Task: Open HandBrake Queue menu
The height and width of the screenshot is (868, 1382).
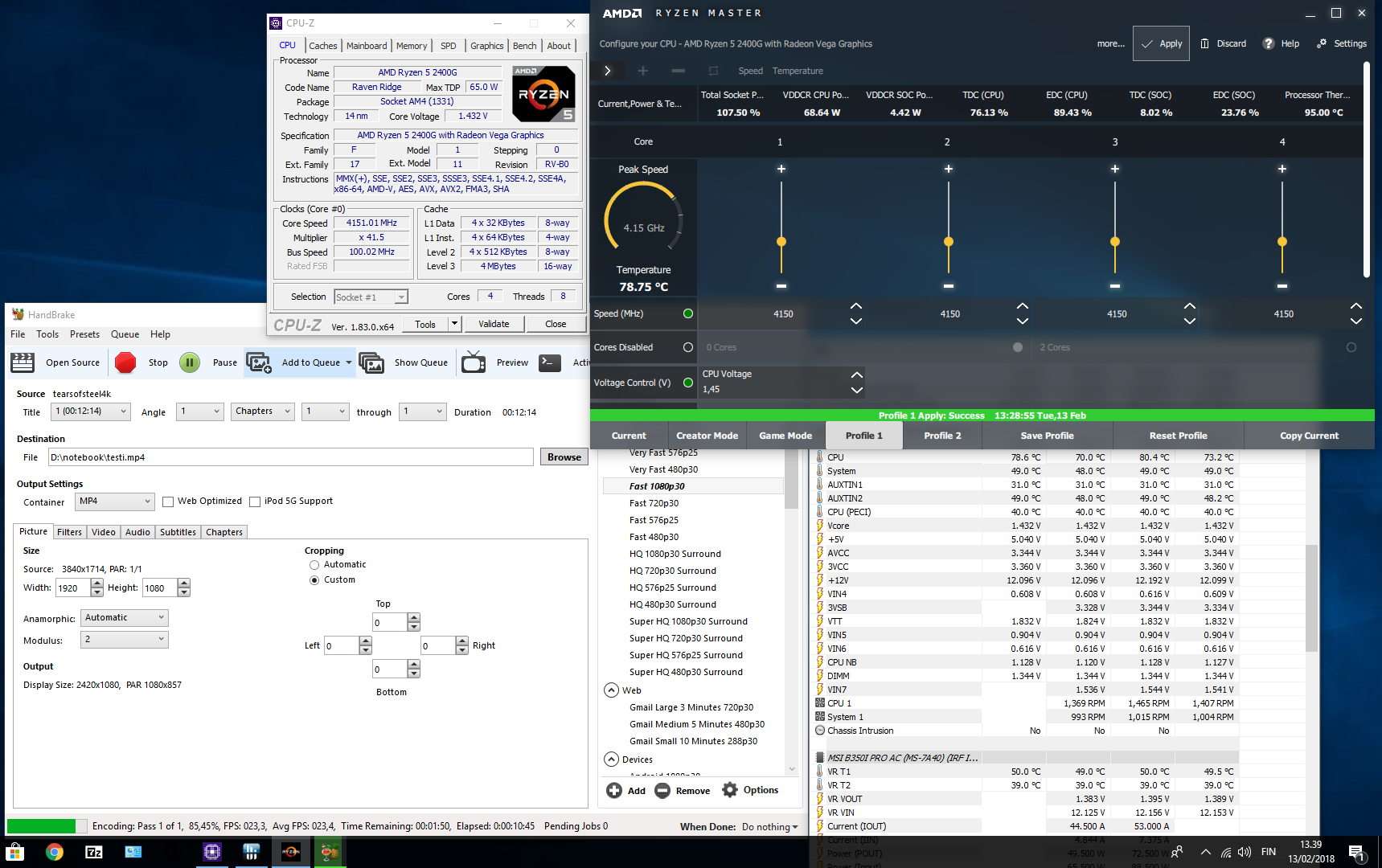Action: [x=125, y=334]
